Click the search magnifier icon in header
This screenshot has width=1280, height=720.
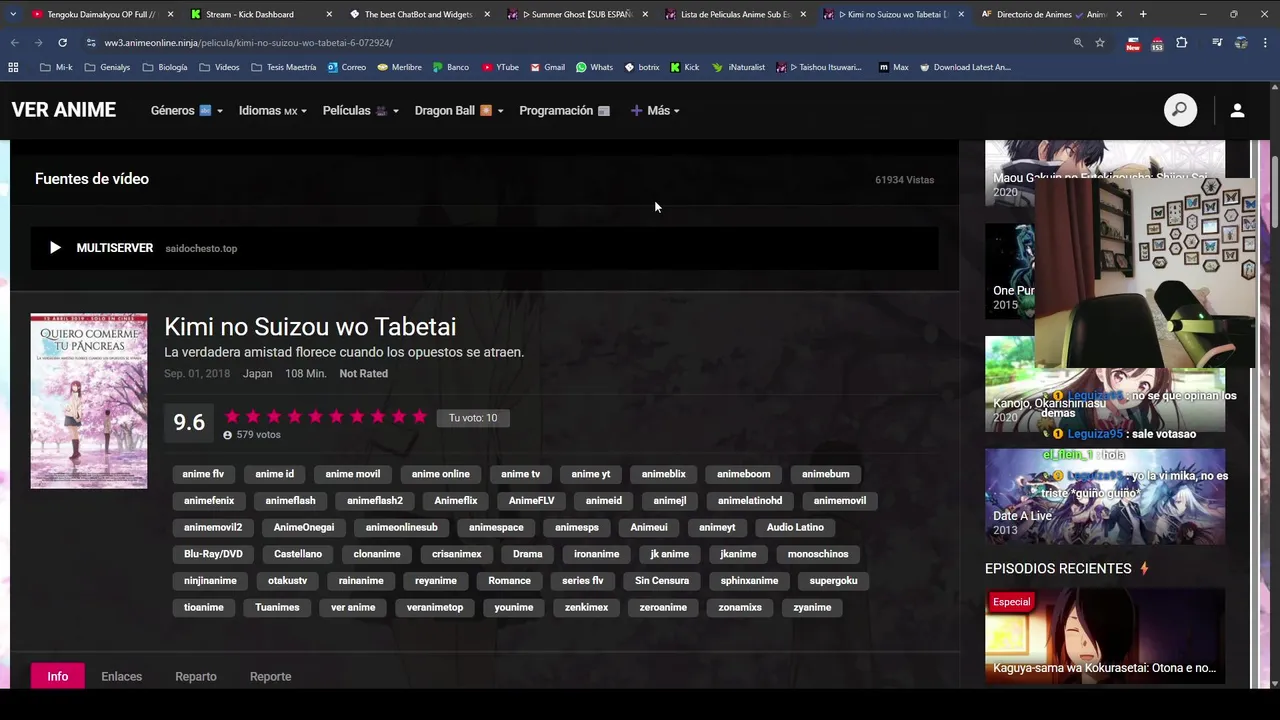pos(1180,110)
